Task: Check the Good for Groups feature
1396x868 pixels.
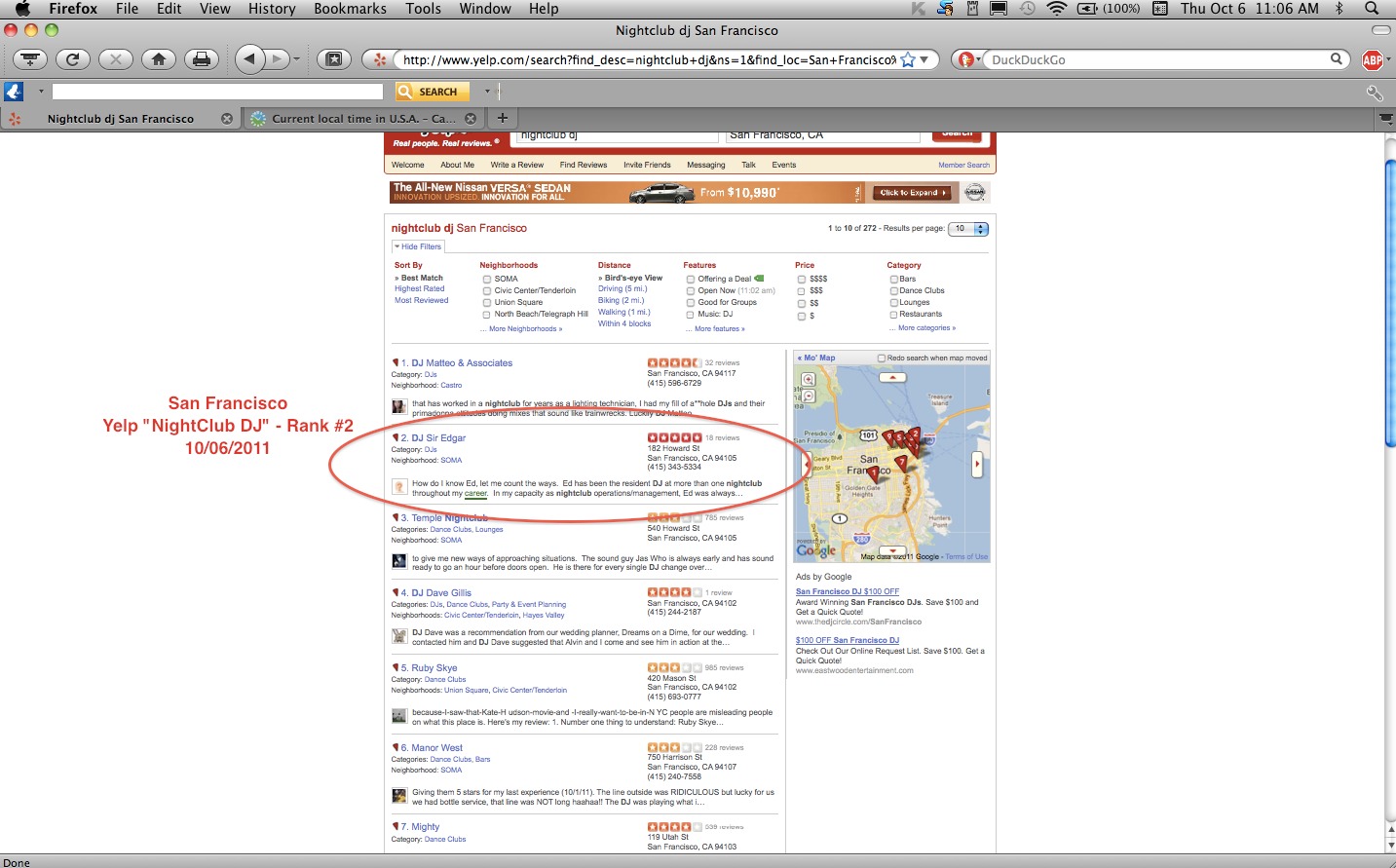Action: (691, 303)
